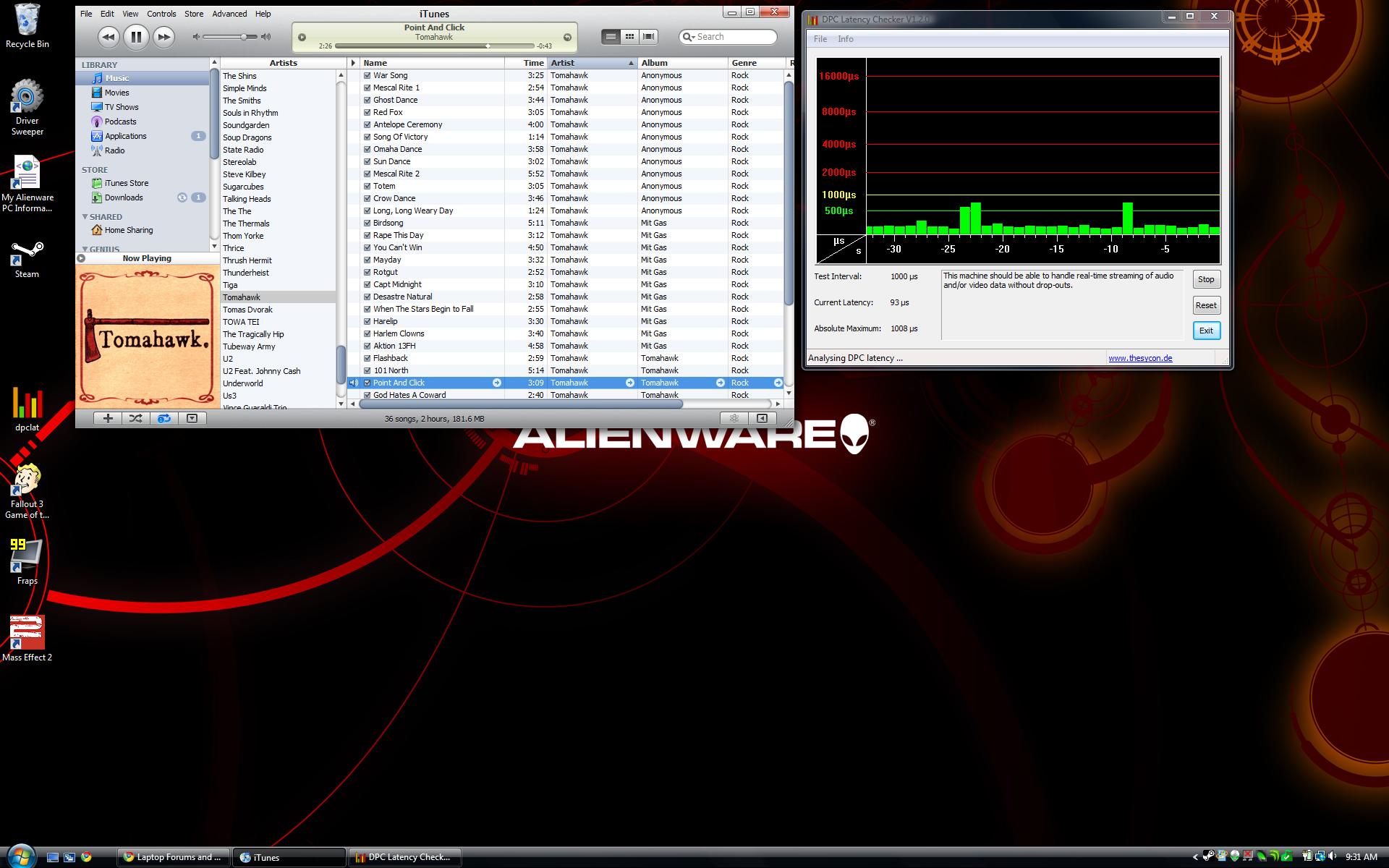Click the arrow at right of status display
Screen dimensions: 1389x868
[567, 37]
